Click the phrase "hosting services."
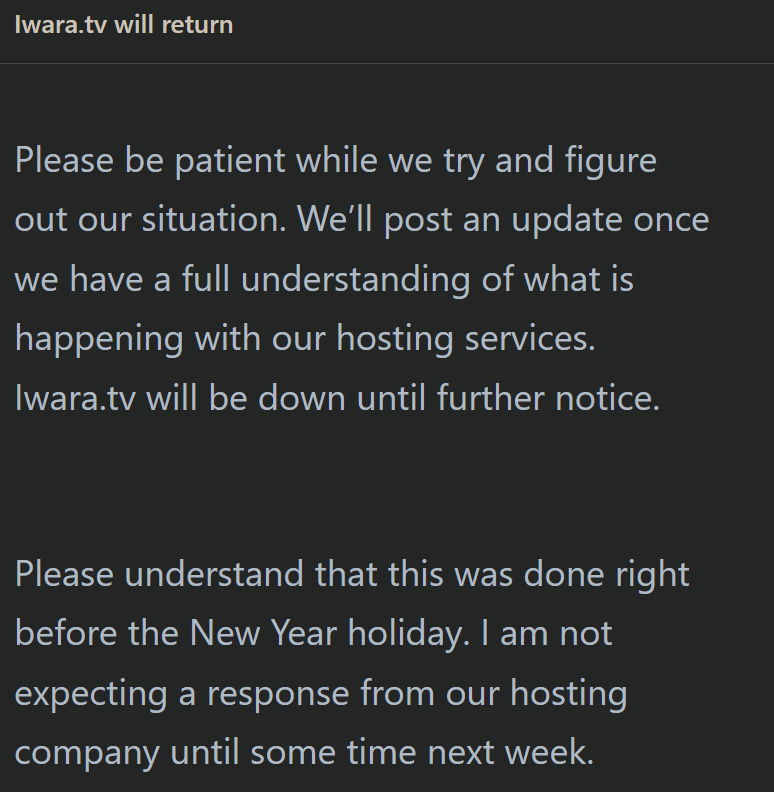This screenshot has height=792, width=774. click(465, 338)
